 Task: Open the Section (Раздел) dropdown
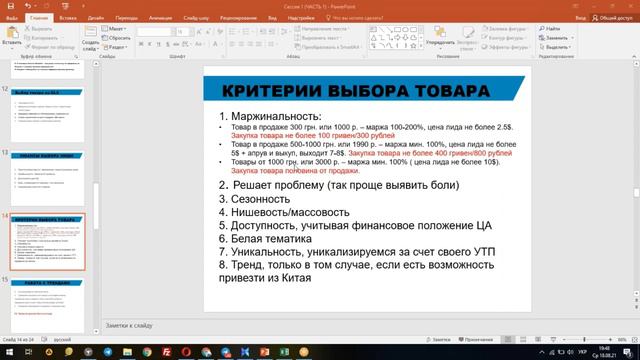(x=115, y=47)
